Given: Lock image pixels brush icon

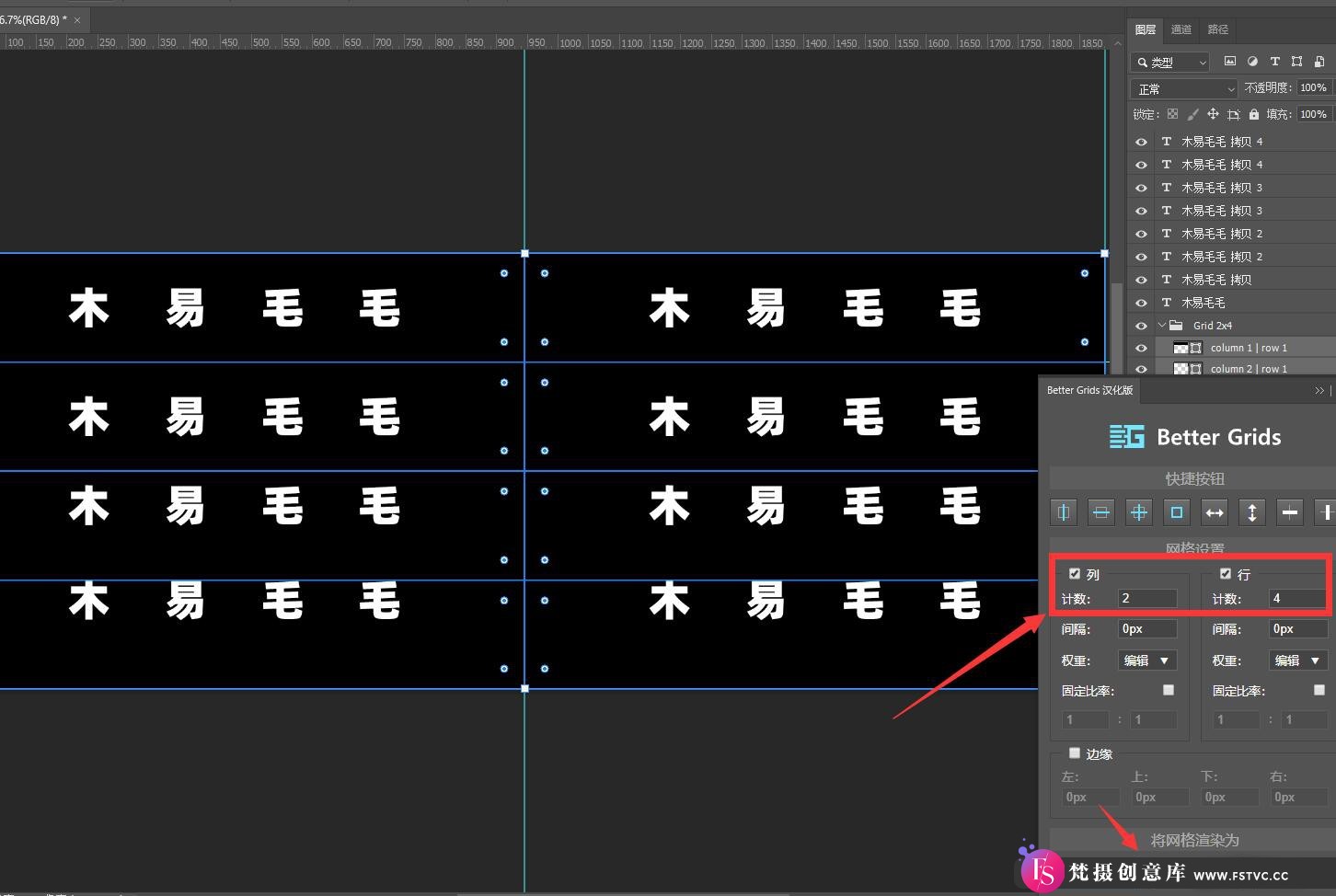Looking at the screenshot, I should [x=1192, y=114].
